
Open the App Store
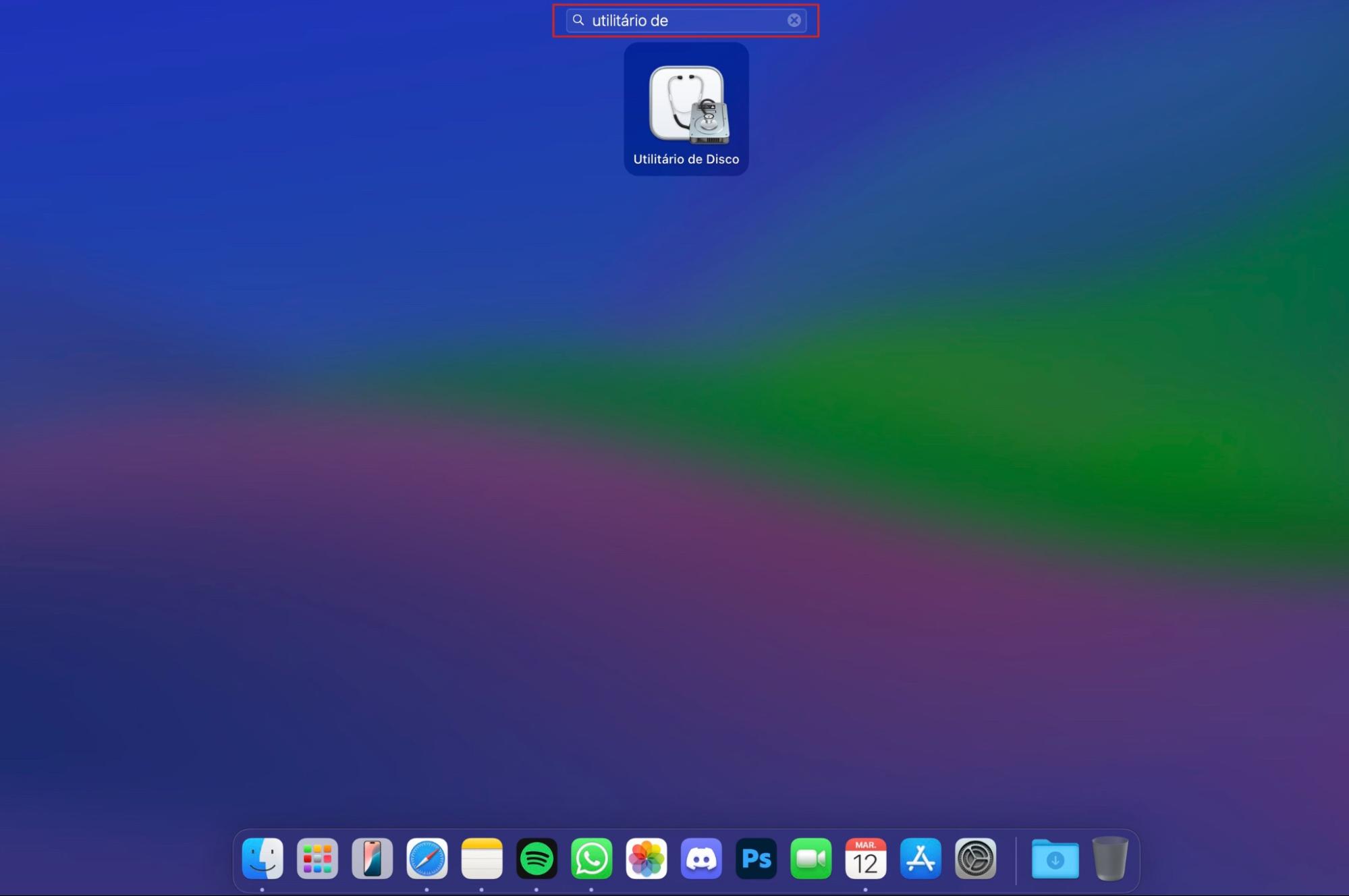tap(921, 859)
